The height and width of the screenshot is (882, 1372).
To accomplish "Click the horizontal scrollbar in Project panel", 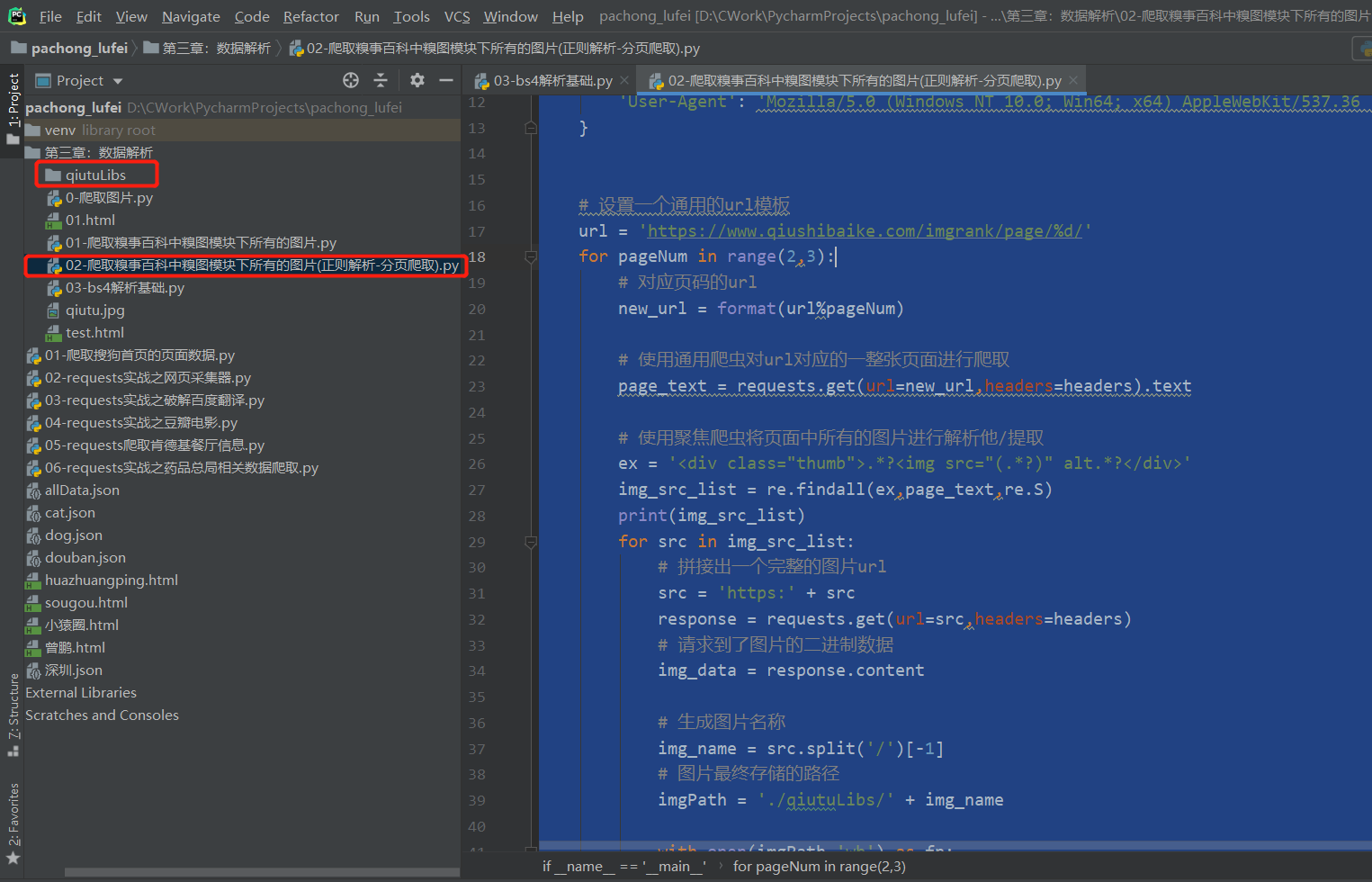I will pyautogui.click(x=262, y=872).
